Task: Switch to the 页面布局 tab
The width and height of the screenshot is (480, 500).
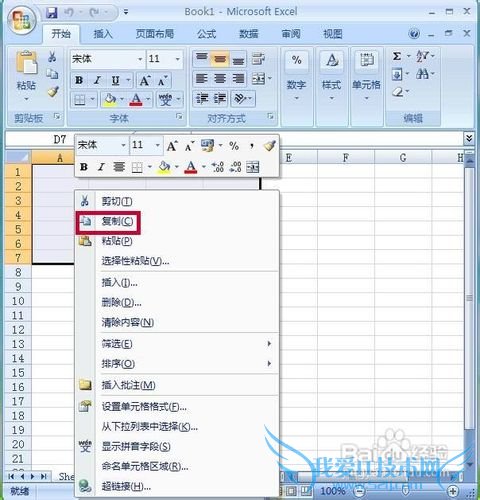Action: point(155,34)
